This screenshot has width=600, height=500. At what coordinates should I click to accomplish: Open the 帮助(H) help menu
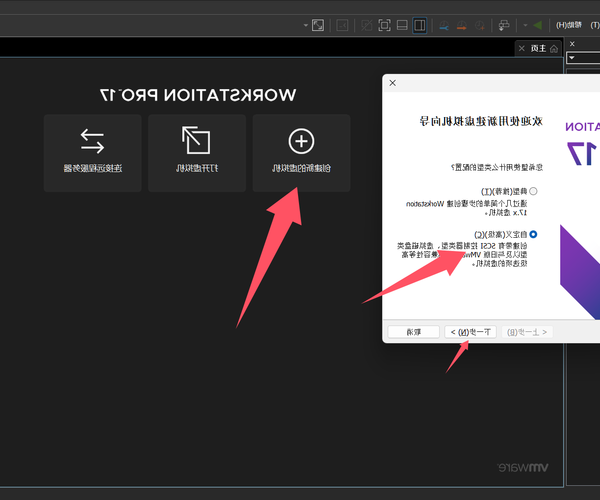[569, 25]
